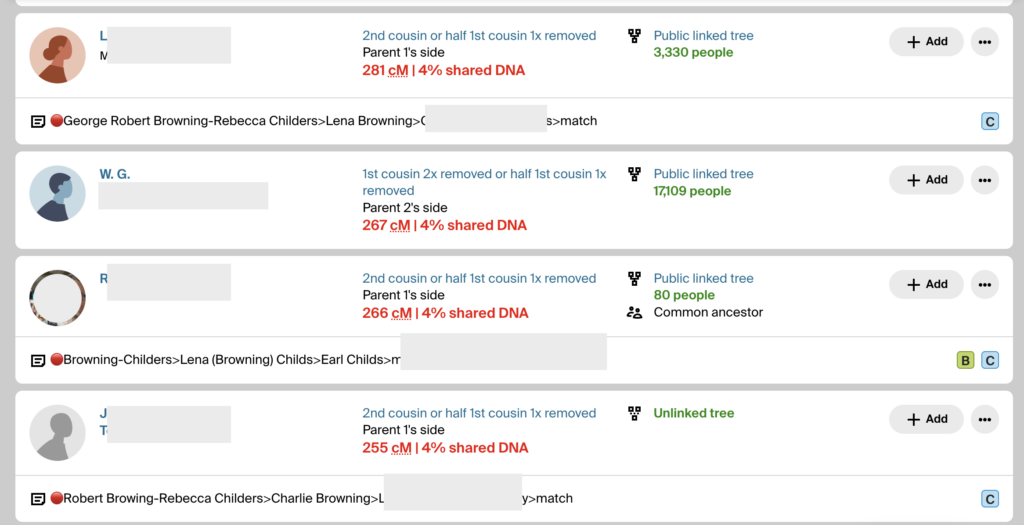The height and width of the screenshot is (525, 1024).
Task: Click the green B group tag
Action: click(x=965, y=361)
